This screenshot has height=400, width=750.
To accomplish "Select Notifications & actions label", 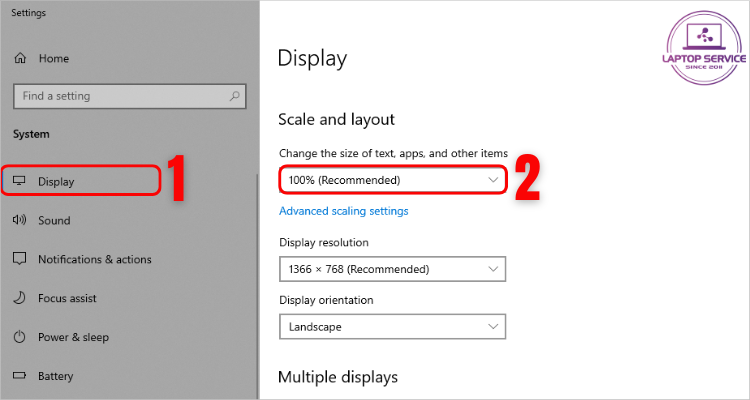I will [x=95, y=259].
